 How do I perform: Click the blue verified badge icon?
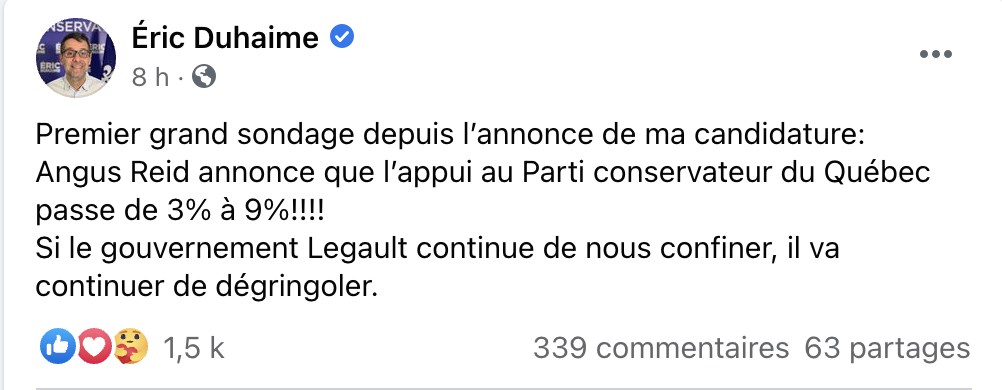[x=342, y=37]
